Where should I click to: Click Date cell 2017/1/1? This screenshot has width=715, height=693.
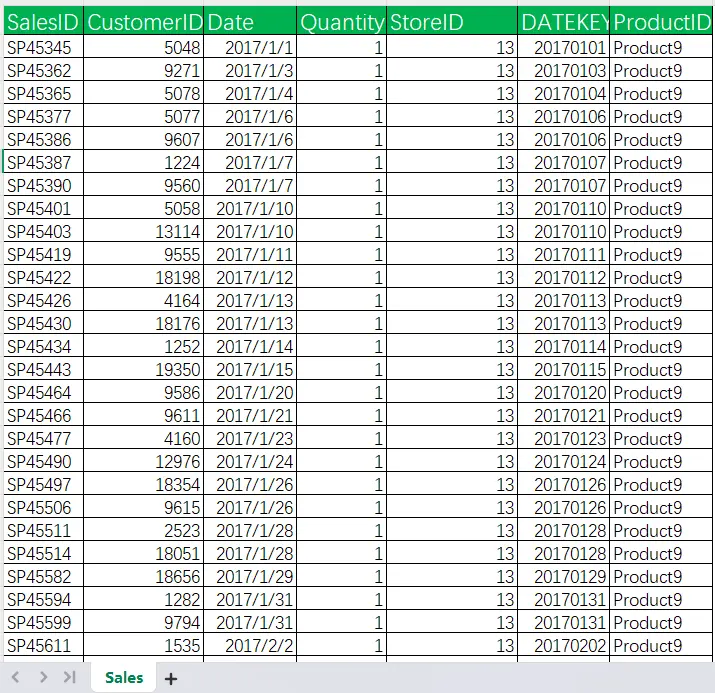pos(250,47)
